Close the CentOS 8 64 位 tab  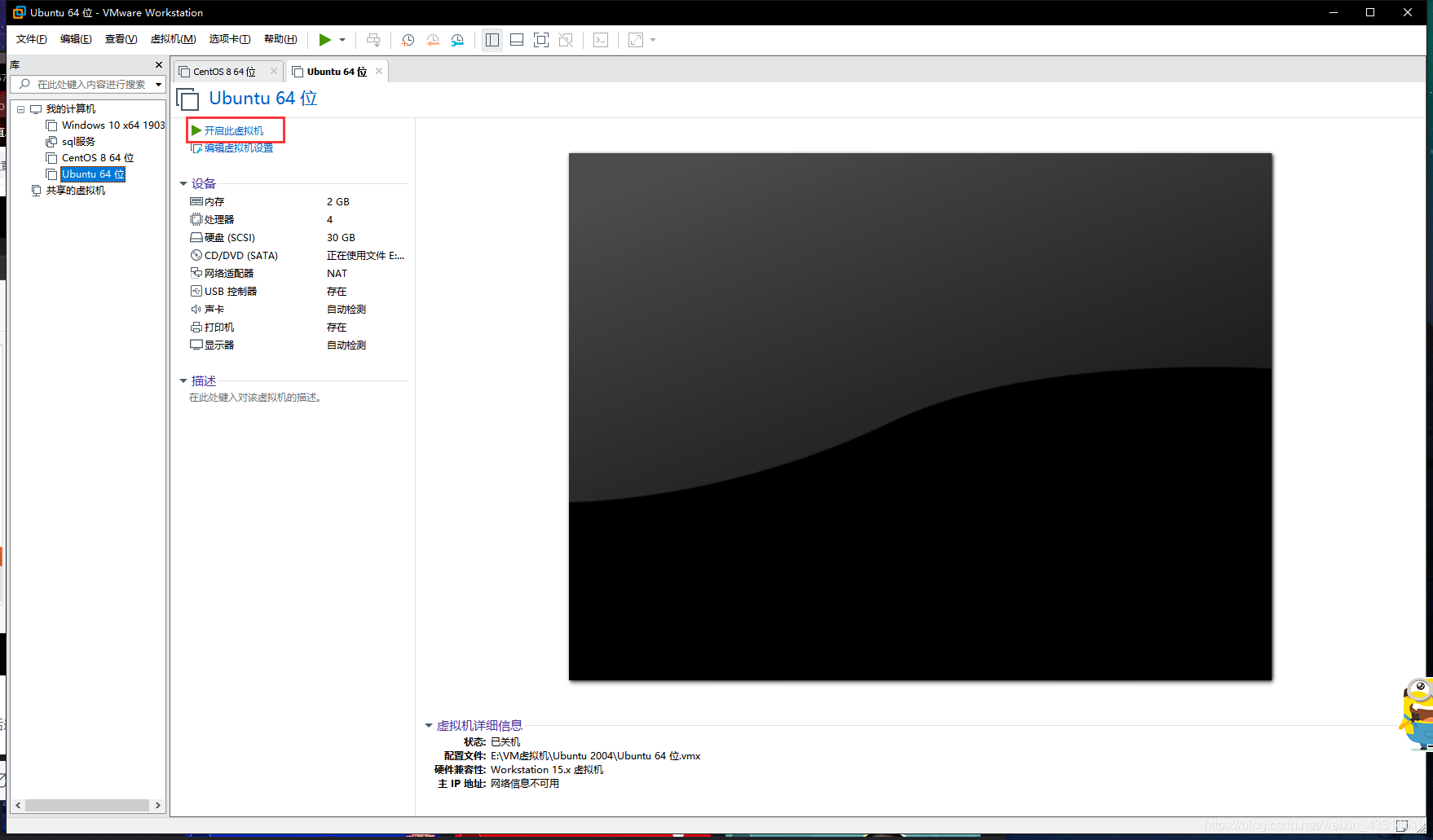tap(274, 71)
